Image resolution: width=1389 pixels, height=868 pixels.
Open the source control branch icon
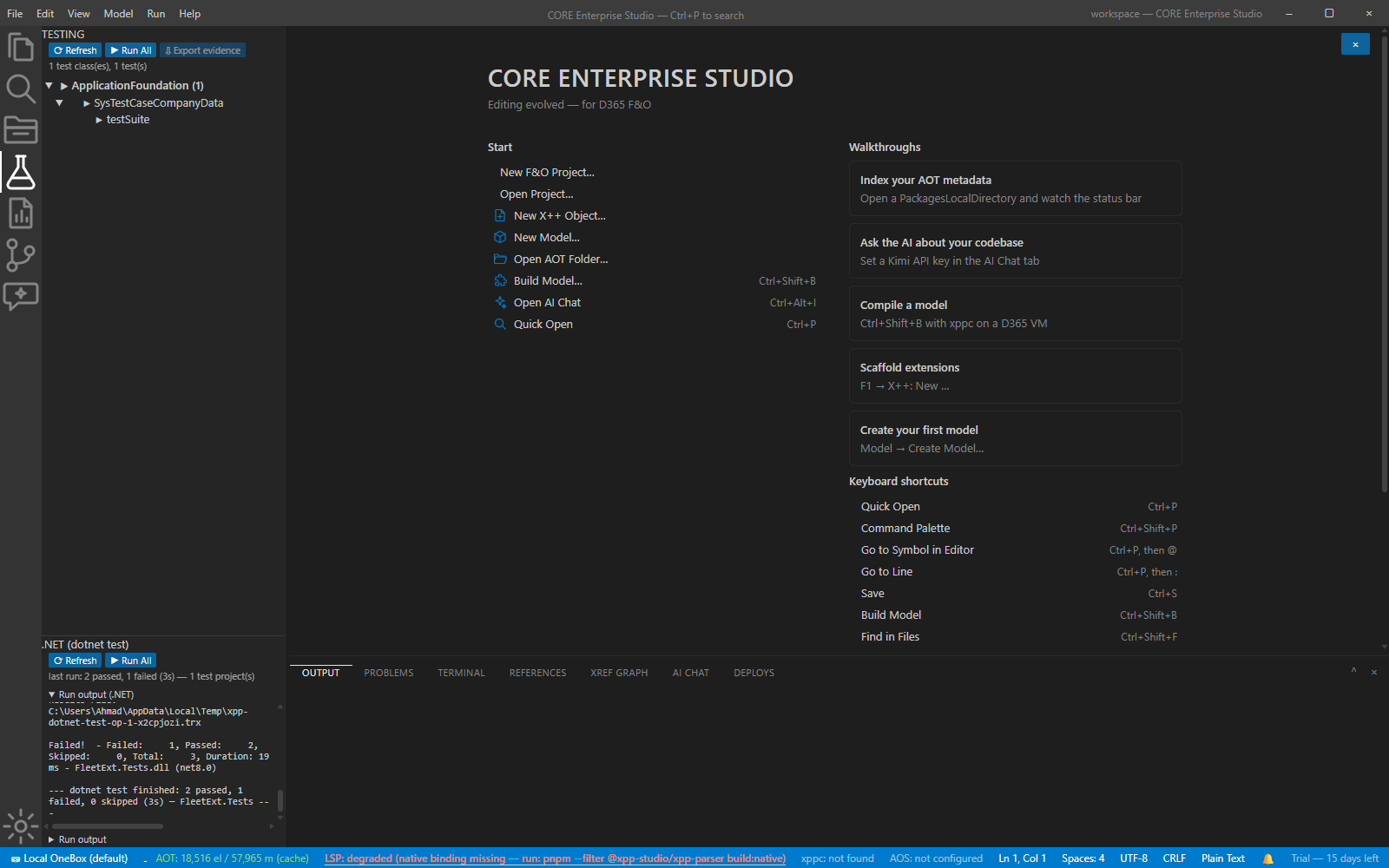coord(20,255)
